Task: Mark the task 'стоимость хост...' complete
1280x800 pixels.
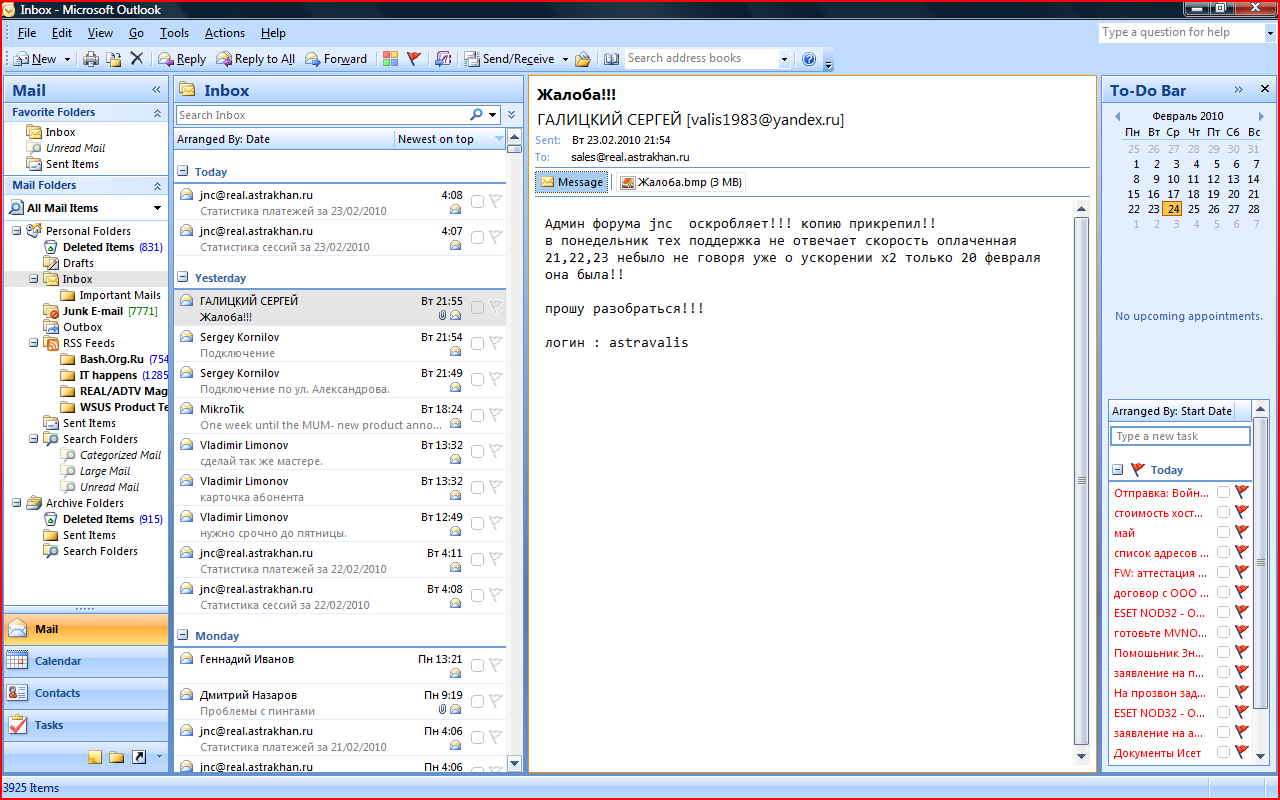Action: [1223, 512]
